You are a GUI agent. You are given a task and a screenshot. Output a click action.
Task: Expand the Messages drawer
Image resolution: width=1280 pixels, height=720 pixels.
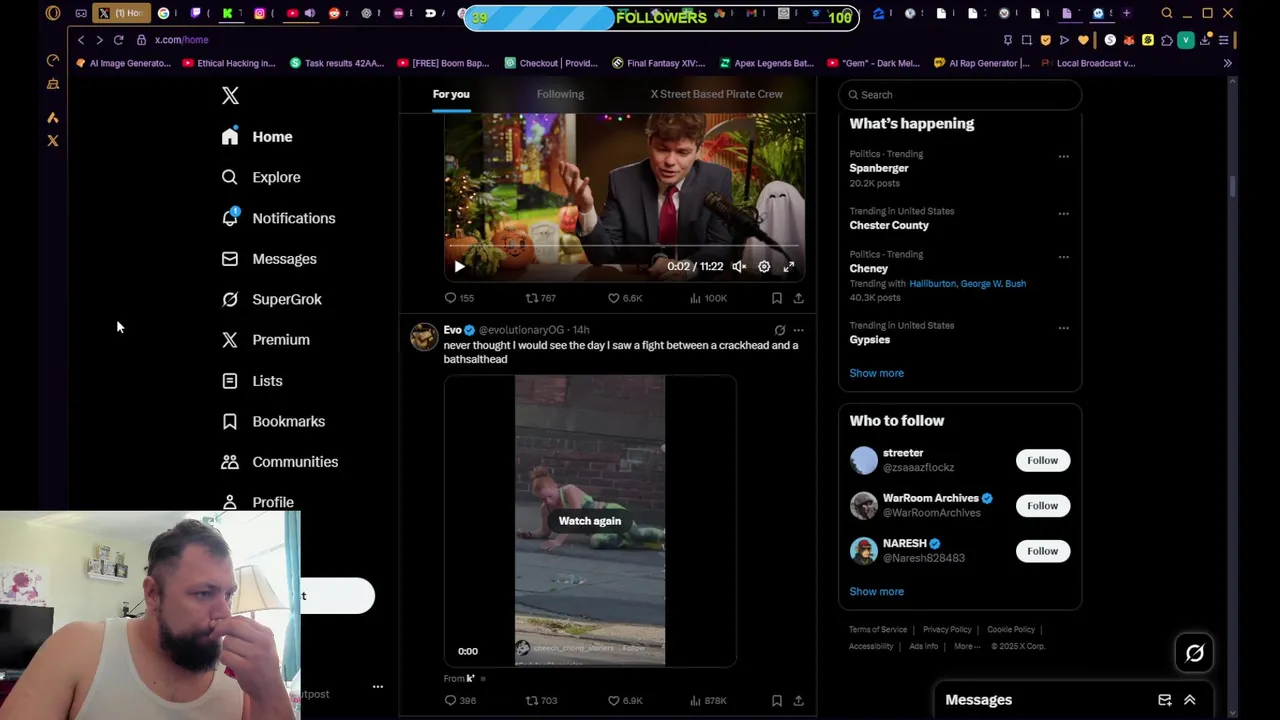click(x=1190, y=700)
